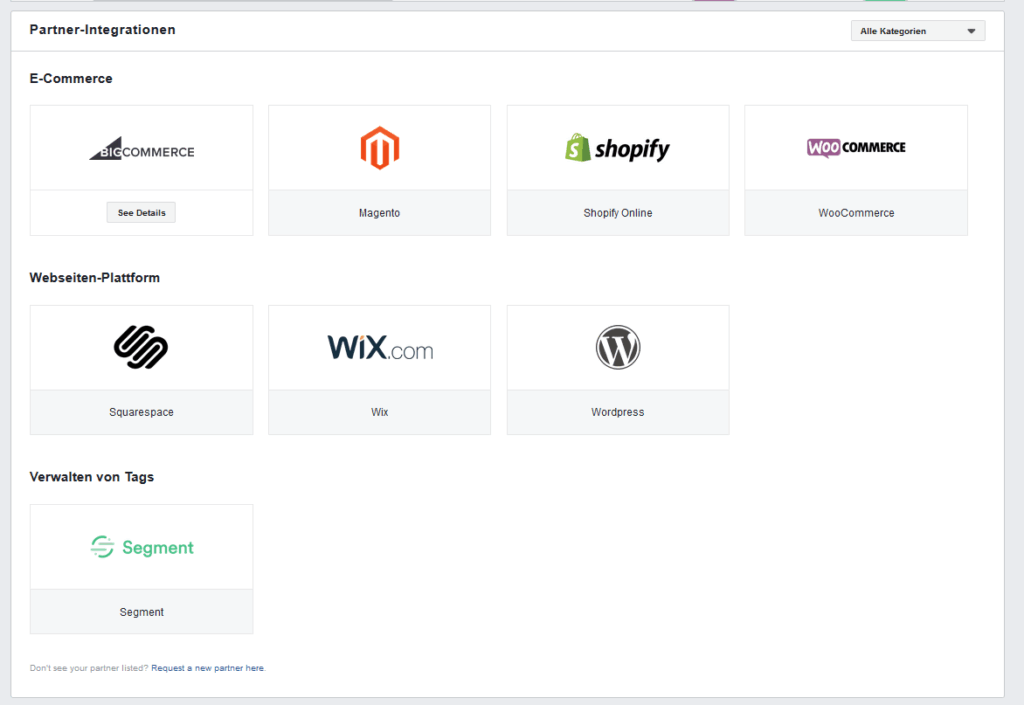Follow the Request a new partner link
The image size is (1024, 705).
pyautogui.click(x=208, y=668)
